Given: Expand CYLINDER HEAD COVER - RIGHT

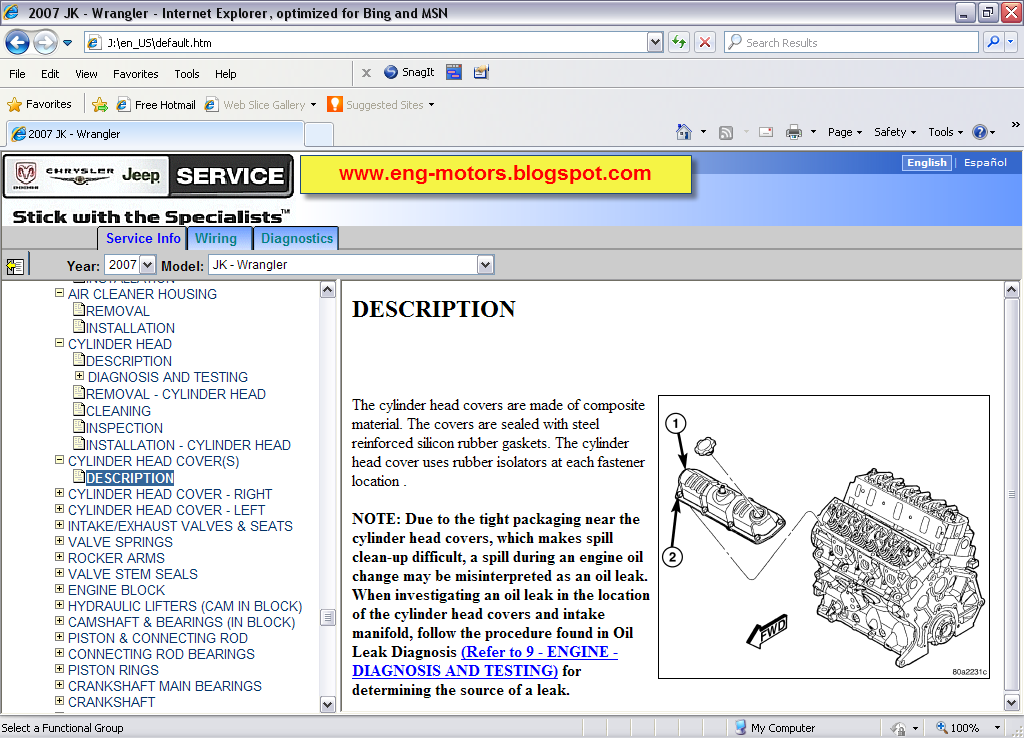Looking at the screenshot, I should (x=59, y=492).
